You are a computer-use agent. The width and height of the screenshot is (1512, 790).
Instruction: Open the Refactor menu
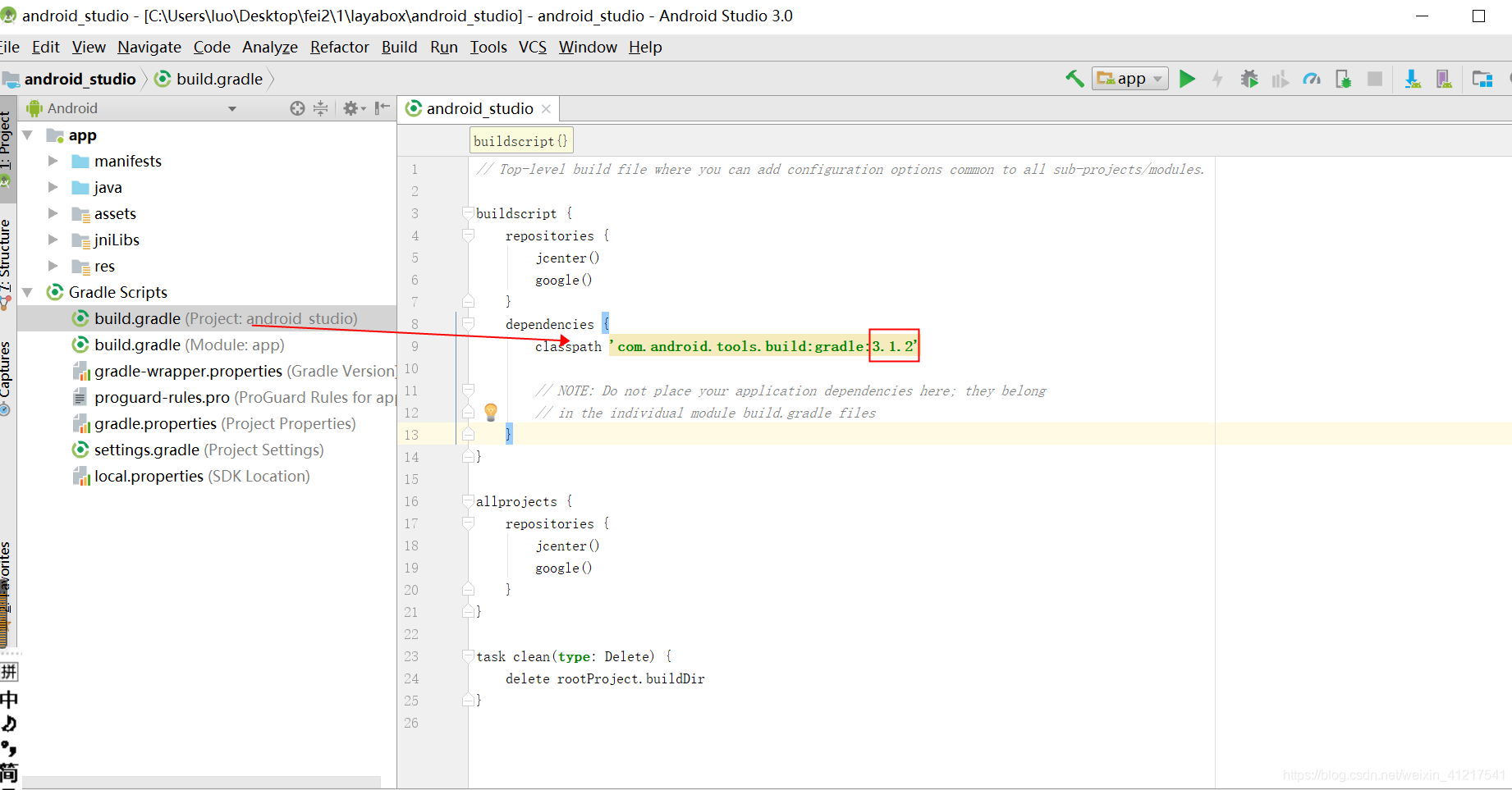point(340,47)
